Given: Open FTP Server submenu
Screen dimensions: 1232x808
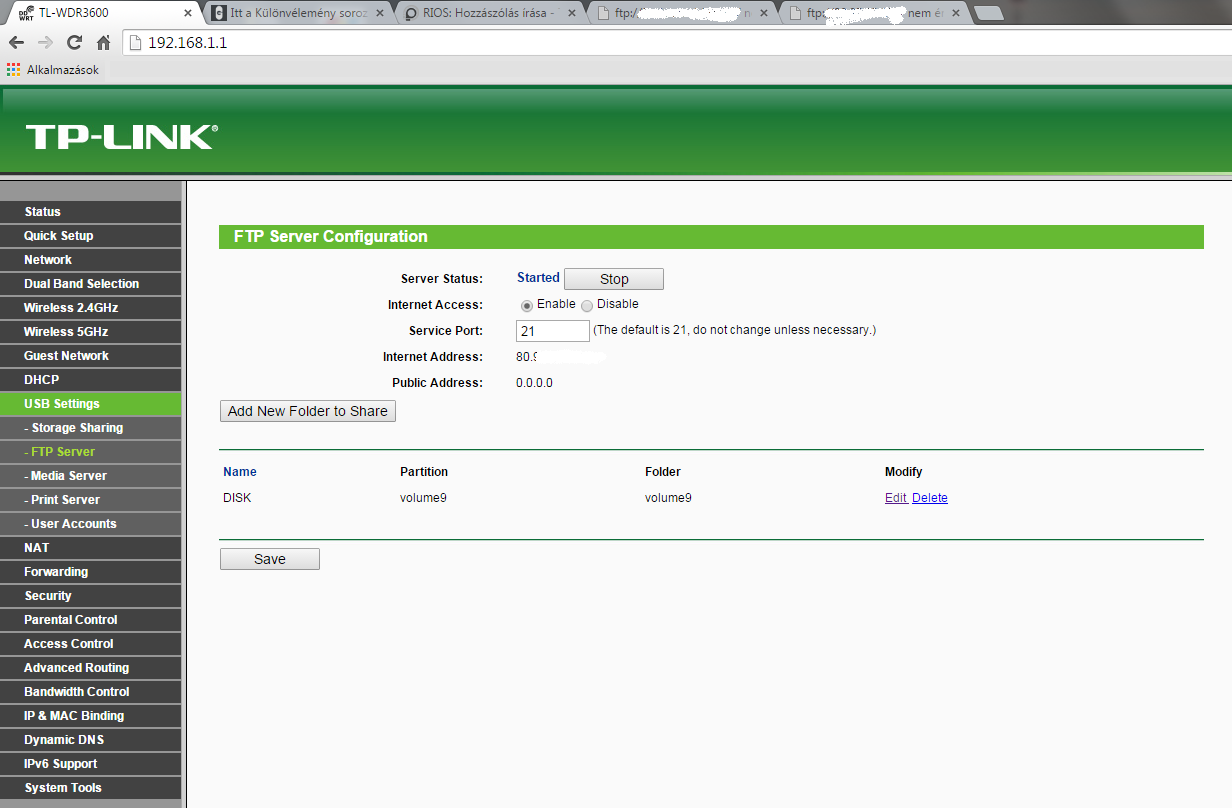Looking at the screenshot, I should click(x=91, y=452).
